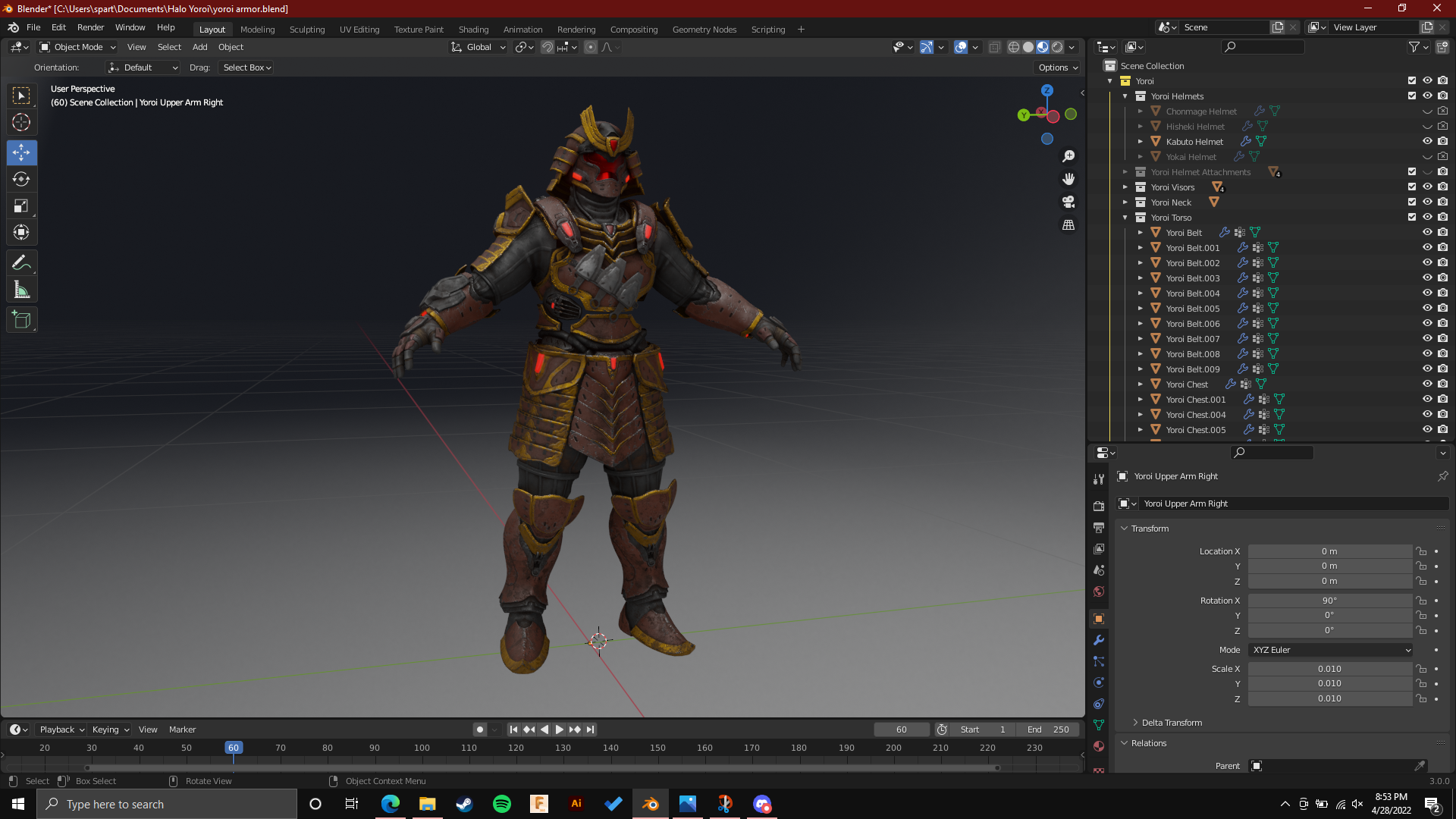Toggle proportional editing in header
Viewport: 1456px width, 819px height.
coord(591,47)
